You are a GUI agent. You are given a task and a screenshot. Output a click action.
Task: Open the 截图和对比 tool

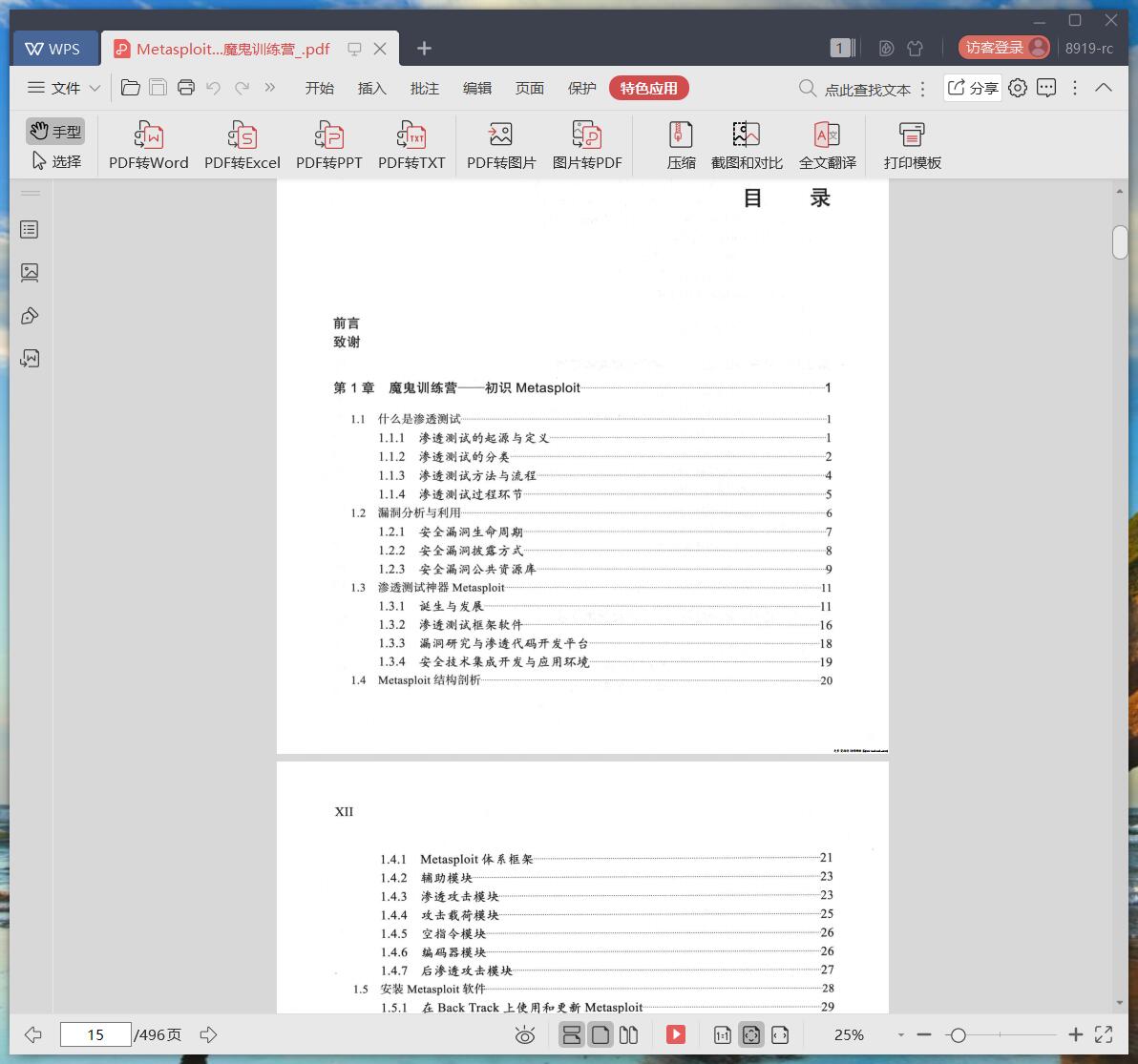[x=746, y=145]
